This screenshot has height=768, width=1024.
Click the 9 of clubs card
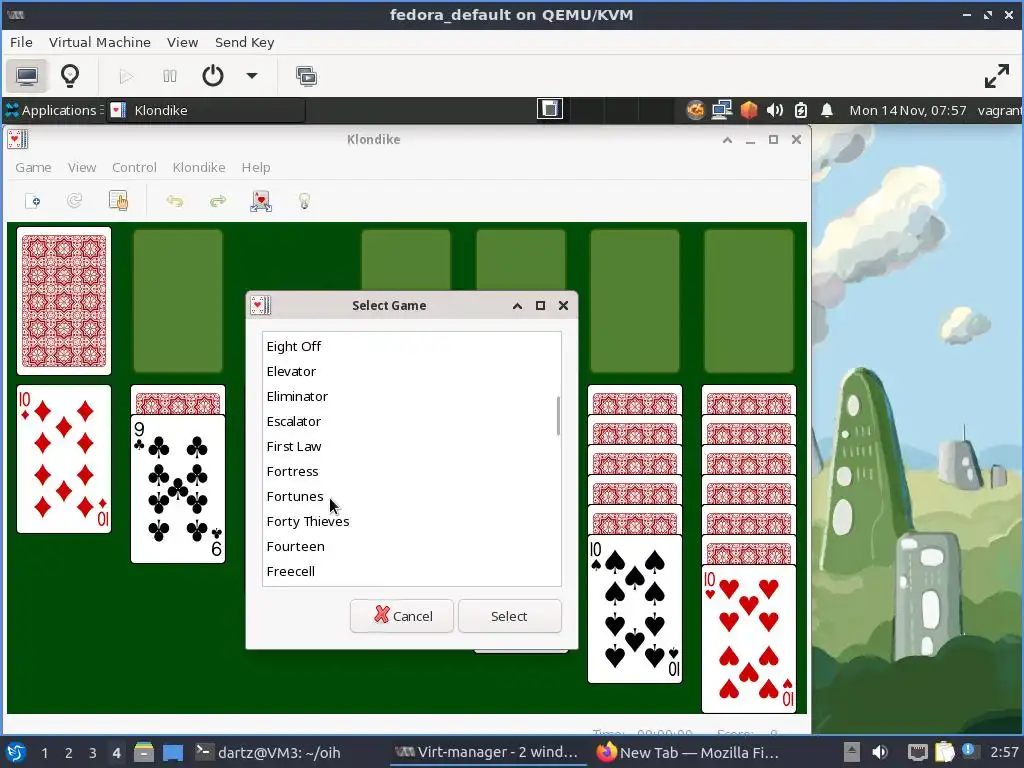[x=178, y=488]
